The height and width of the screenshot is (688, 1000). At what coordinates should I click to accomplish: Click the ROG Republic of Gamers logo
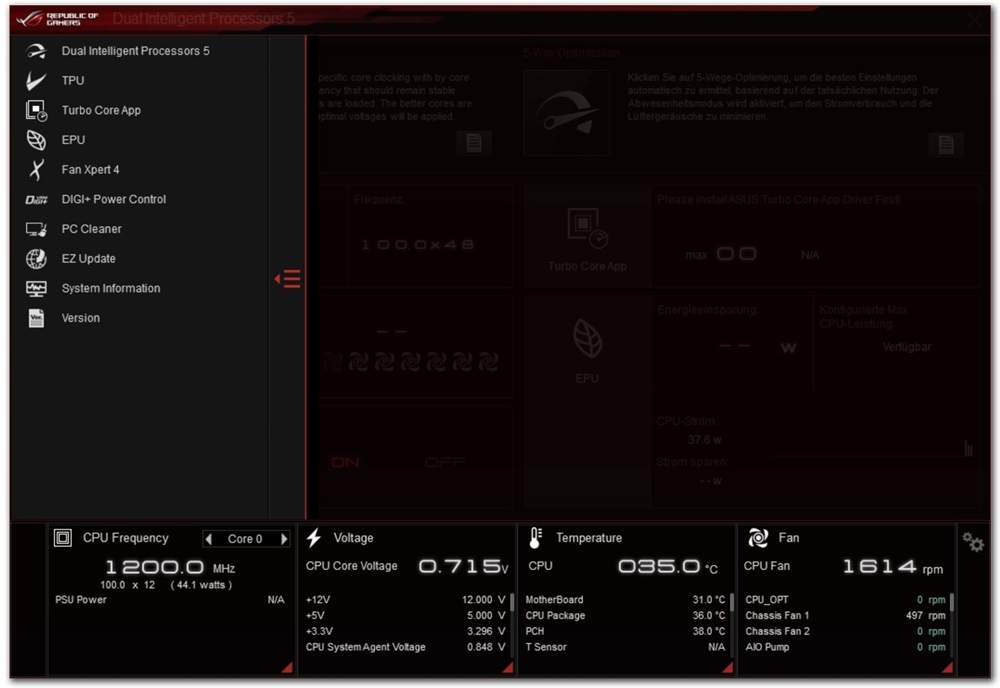tap(57, 18)
